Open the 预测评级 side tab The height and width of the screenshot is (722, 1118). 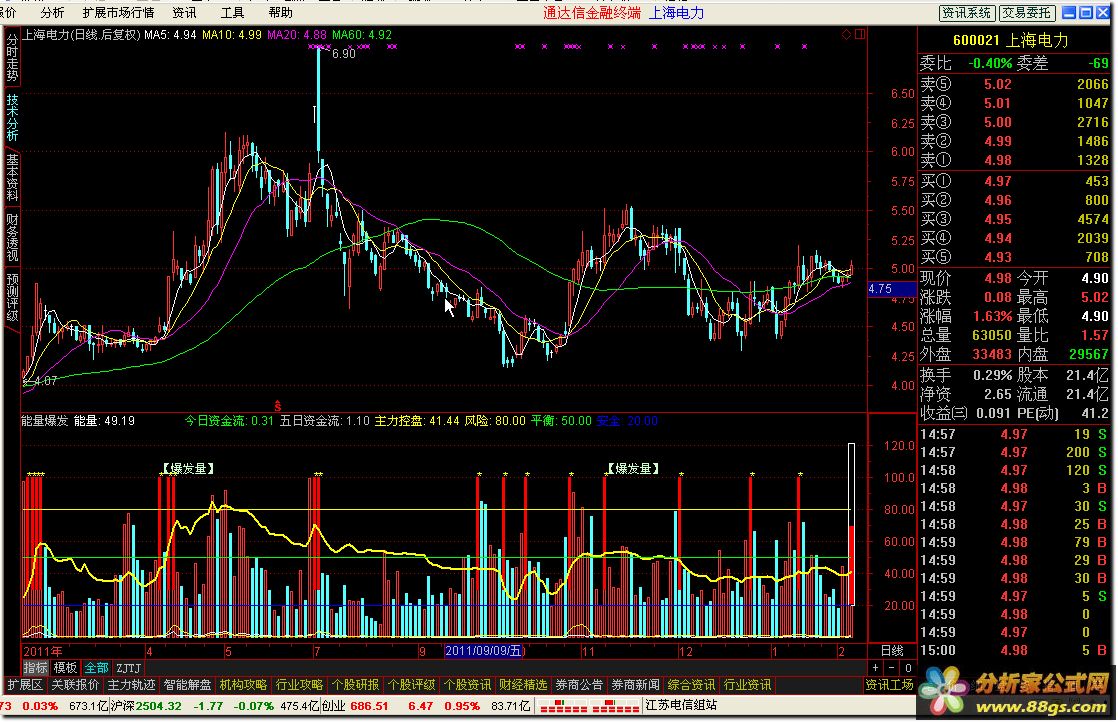click(12, 298)
